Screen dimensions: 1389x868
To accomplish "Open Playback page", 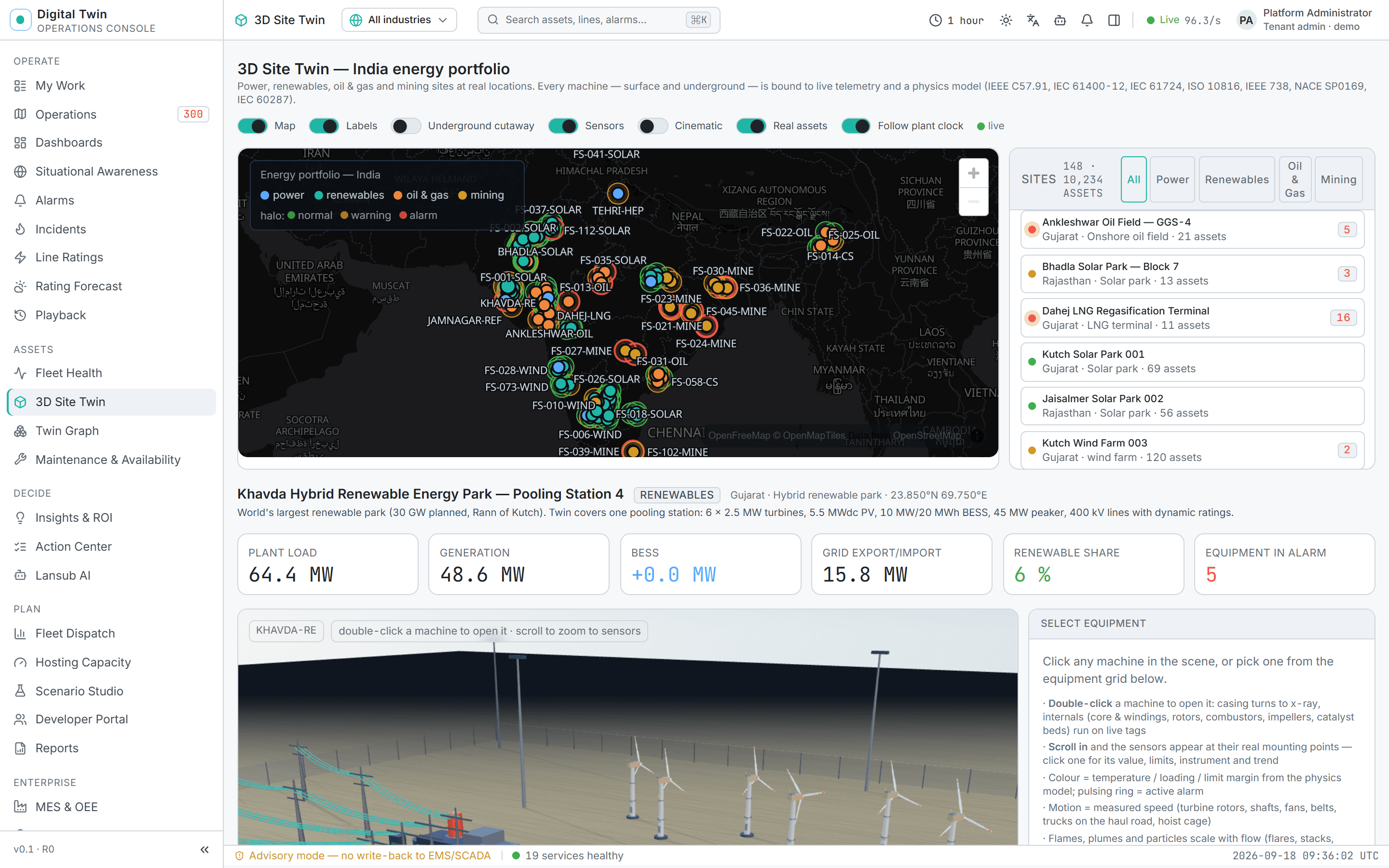I will click(x=111, y=315).
